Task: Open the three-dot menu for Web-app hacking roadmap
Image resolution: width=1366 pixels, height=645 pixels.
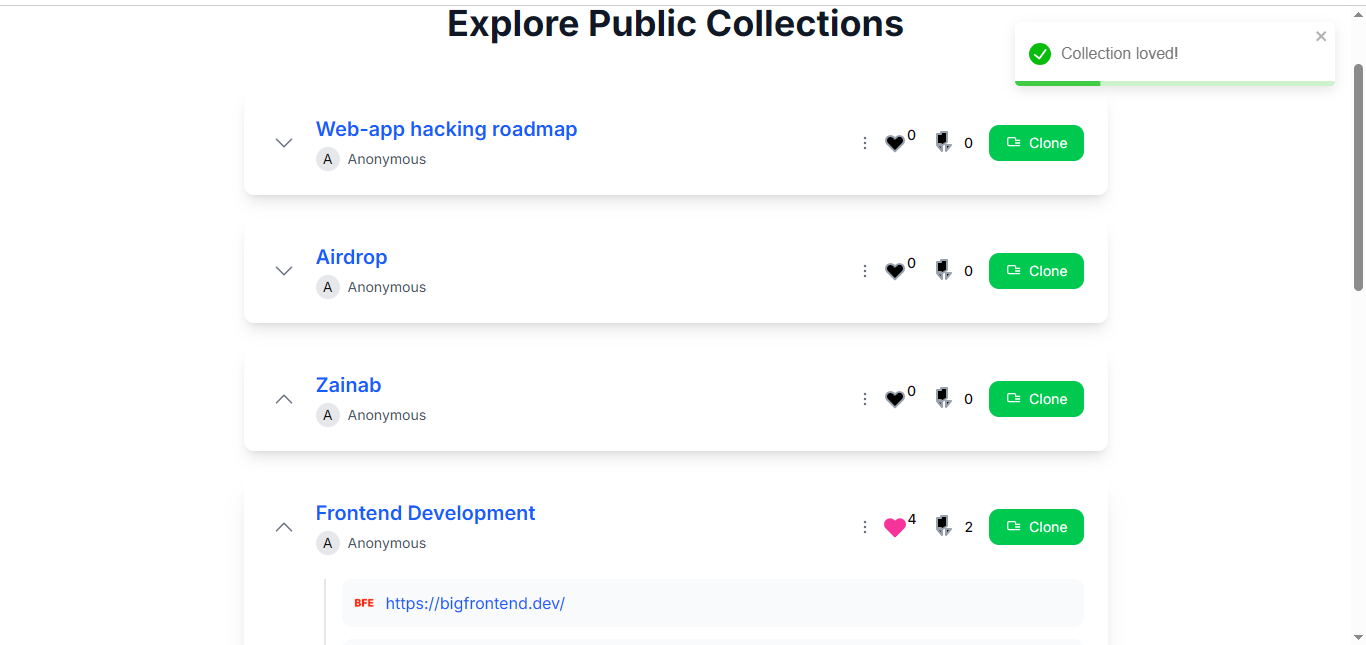Action: pos(865,143)
